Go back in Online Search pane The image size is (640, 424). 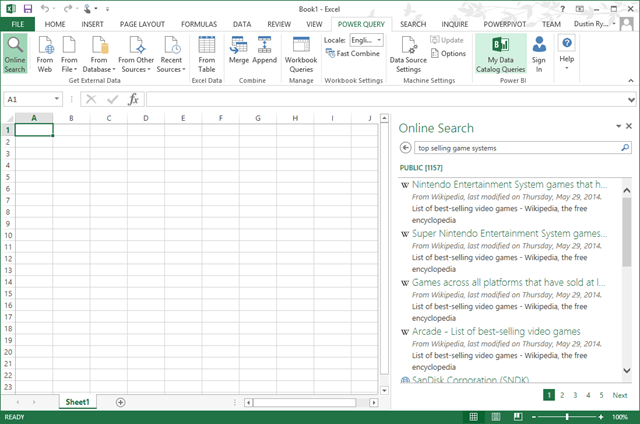point(405,147)
